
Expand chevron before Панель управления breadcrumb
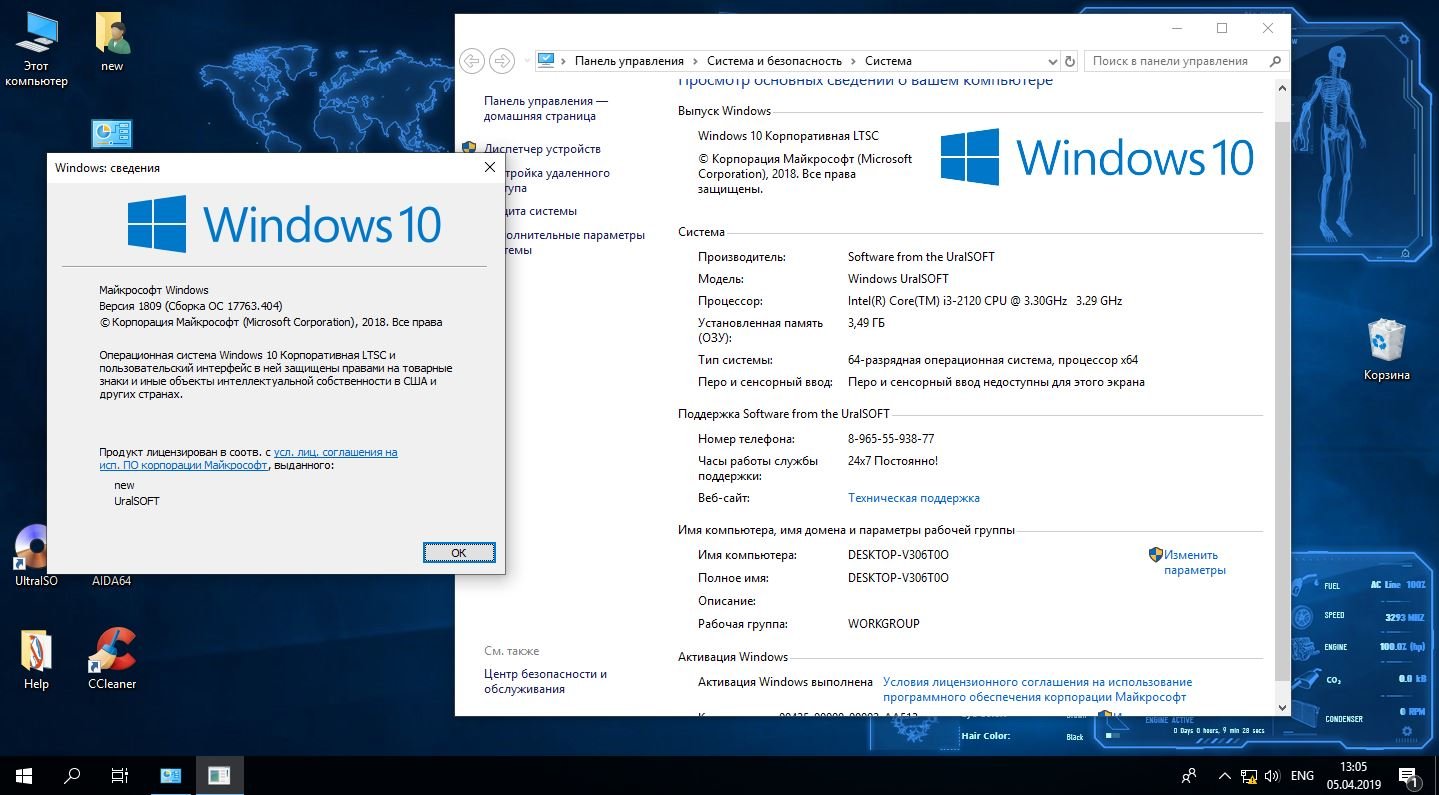pyautogui.click(x=564, y=61)
